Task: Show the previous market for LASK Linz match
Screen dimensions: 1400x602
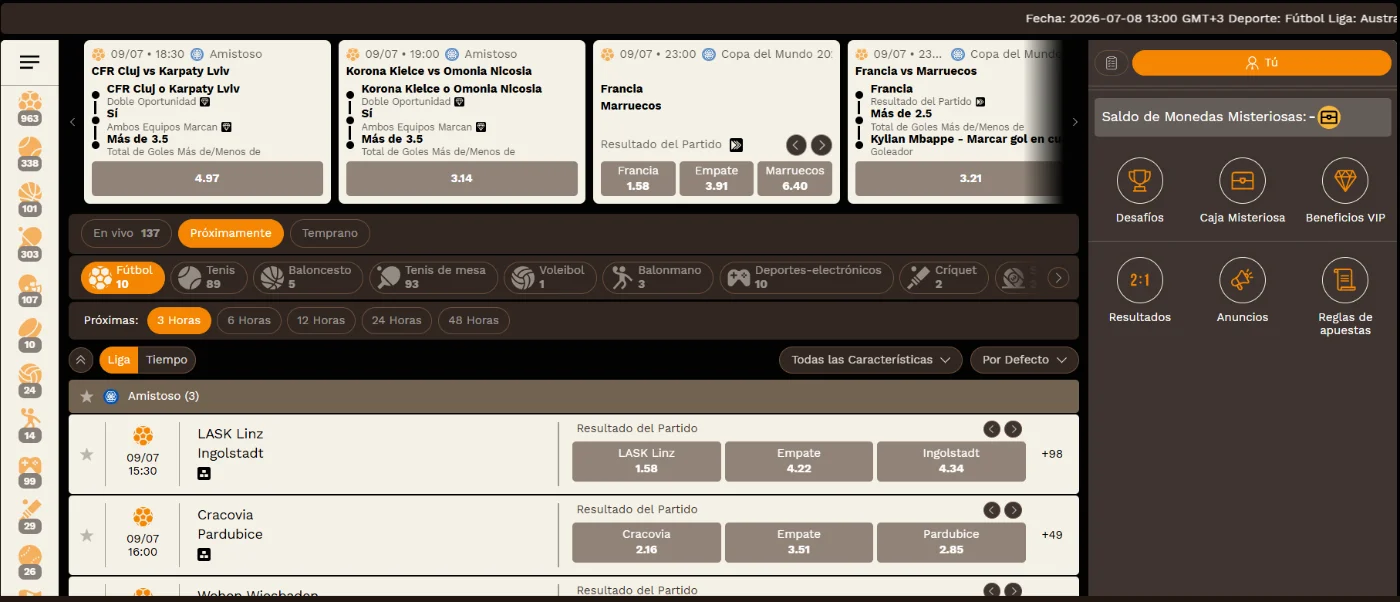Action: click(x=992, y=429)
